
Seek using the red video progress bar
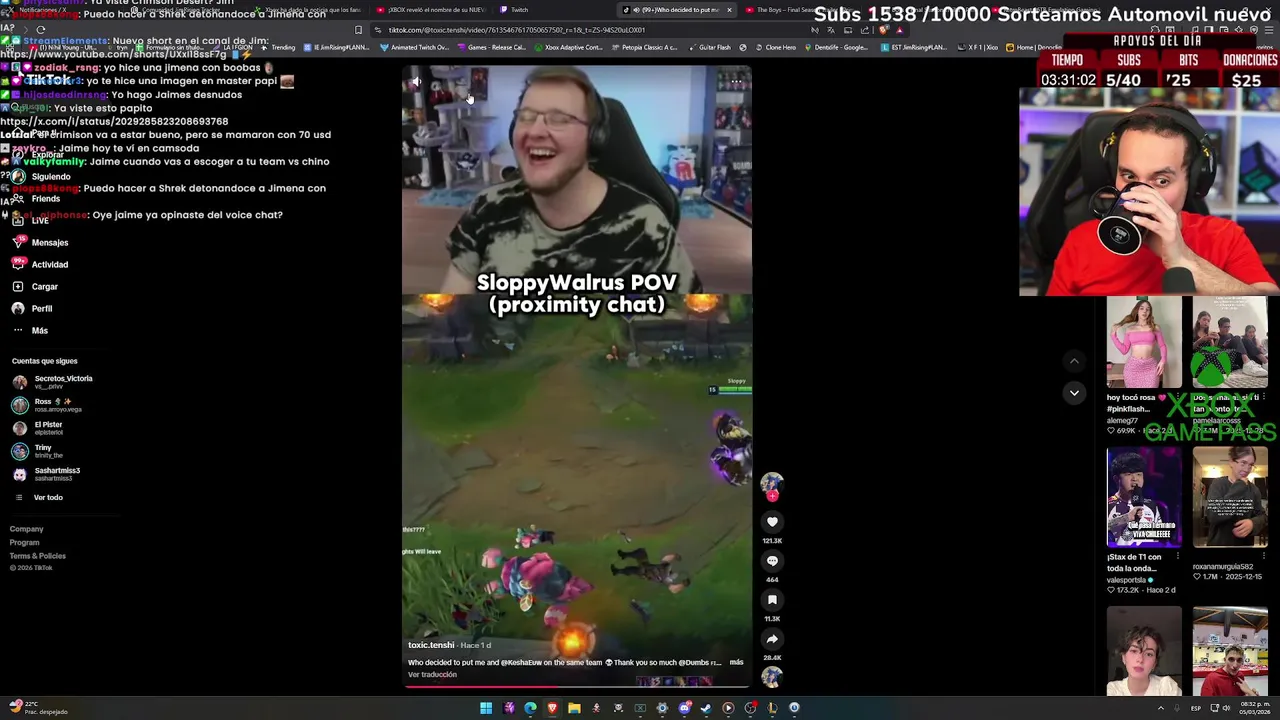pyautogui.click(x=577, y=687)
